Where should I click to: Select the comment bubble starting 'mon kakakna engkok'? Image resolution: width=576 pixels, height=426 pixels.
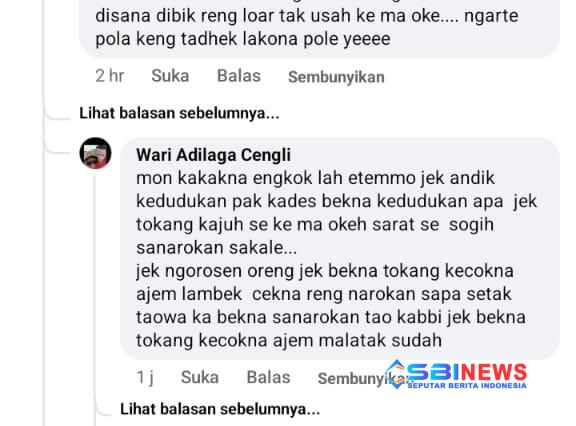coord(340,249)
